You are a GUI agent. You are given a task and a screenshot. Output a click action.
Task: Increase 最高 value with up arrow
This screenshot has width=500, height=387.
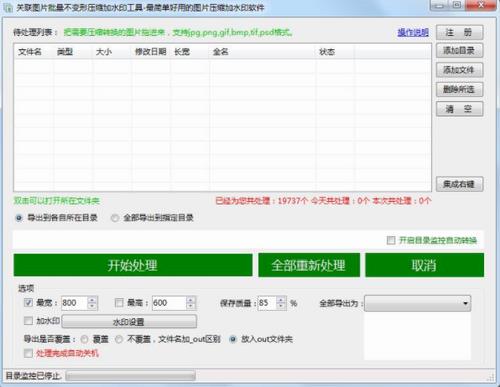coord(190,300)
